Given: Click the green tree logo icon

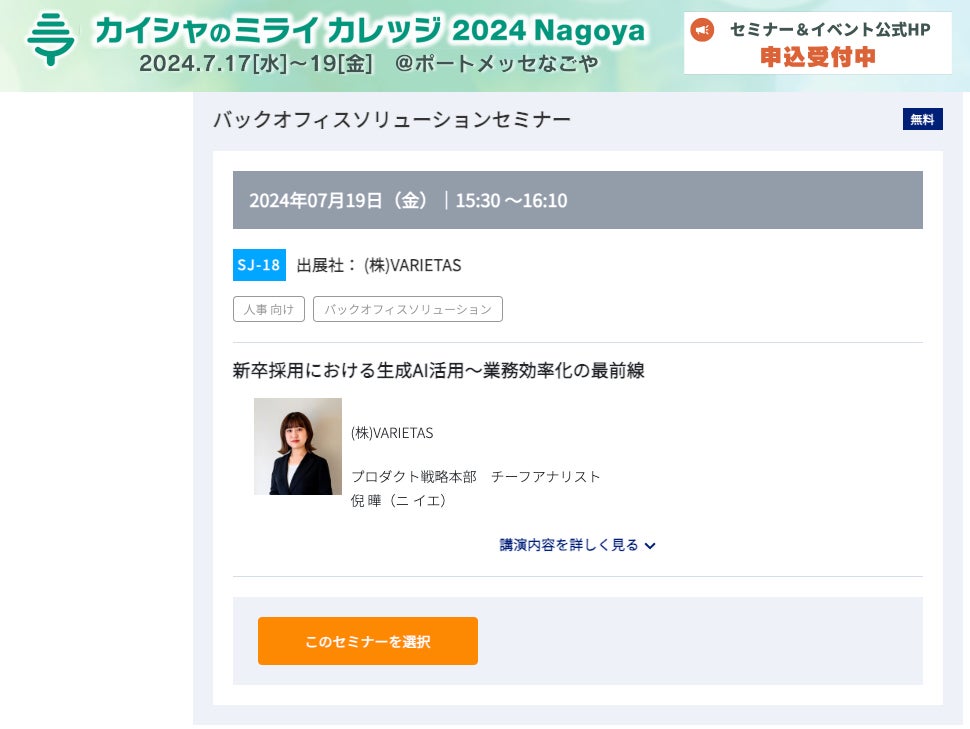Looking at the screenshot, I should 51,39.
